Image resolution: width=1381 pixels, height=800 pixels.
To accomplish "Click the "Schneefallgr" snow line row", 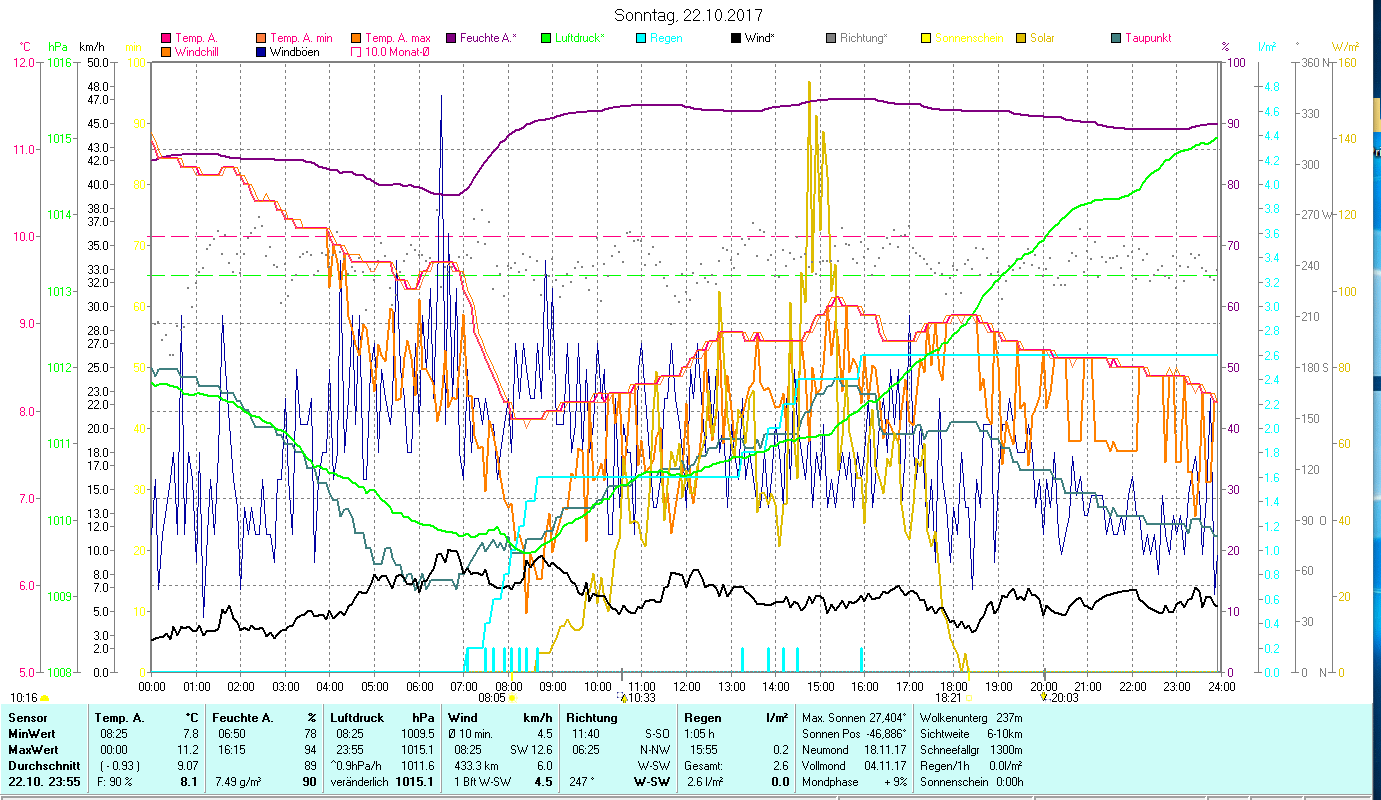I will (970, 750).
